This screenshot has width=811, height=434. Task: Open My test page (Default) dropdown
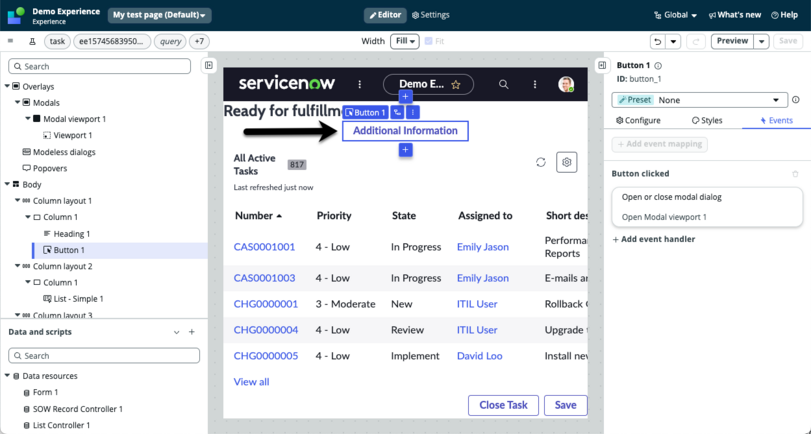(x=159, y=15)
